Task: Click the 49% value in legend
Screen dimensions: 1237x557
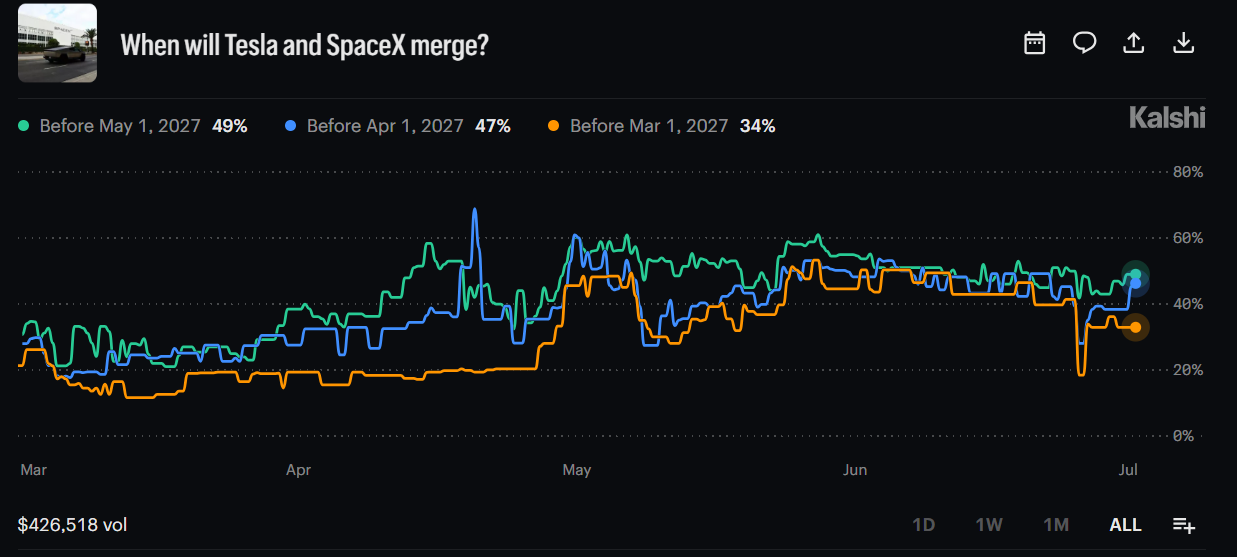Action: pyautogui.click(x=230, y=126)
